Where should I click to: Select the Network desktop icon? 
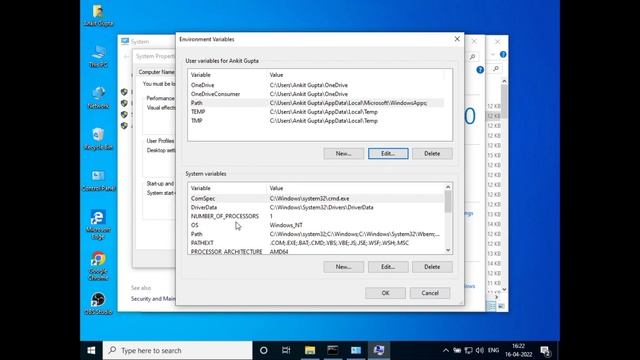click(x=98, y=98)
